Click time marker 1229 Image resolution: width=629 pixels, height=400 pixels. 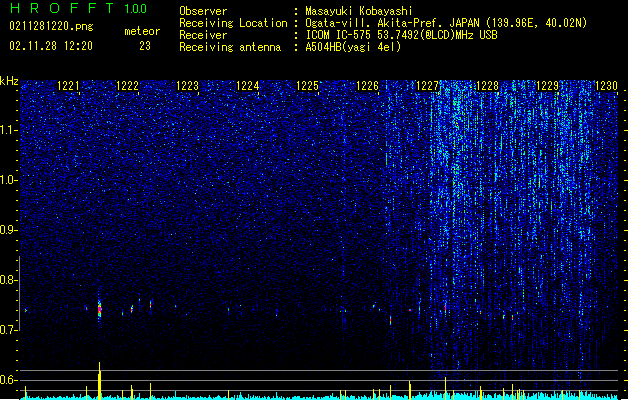coord(548,86)
